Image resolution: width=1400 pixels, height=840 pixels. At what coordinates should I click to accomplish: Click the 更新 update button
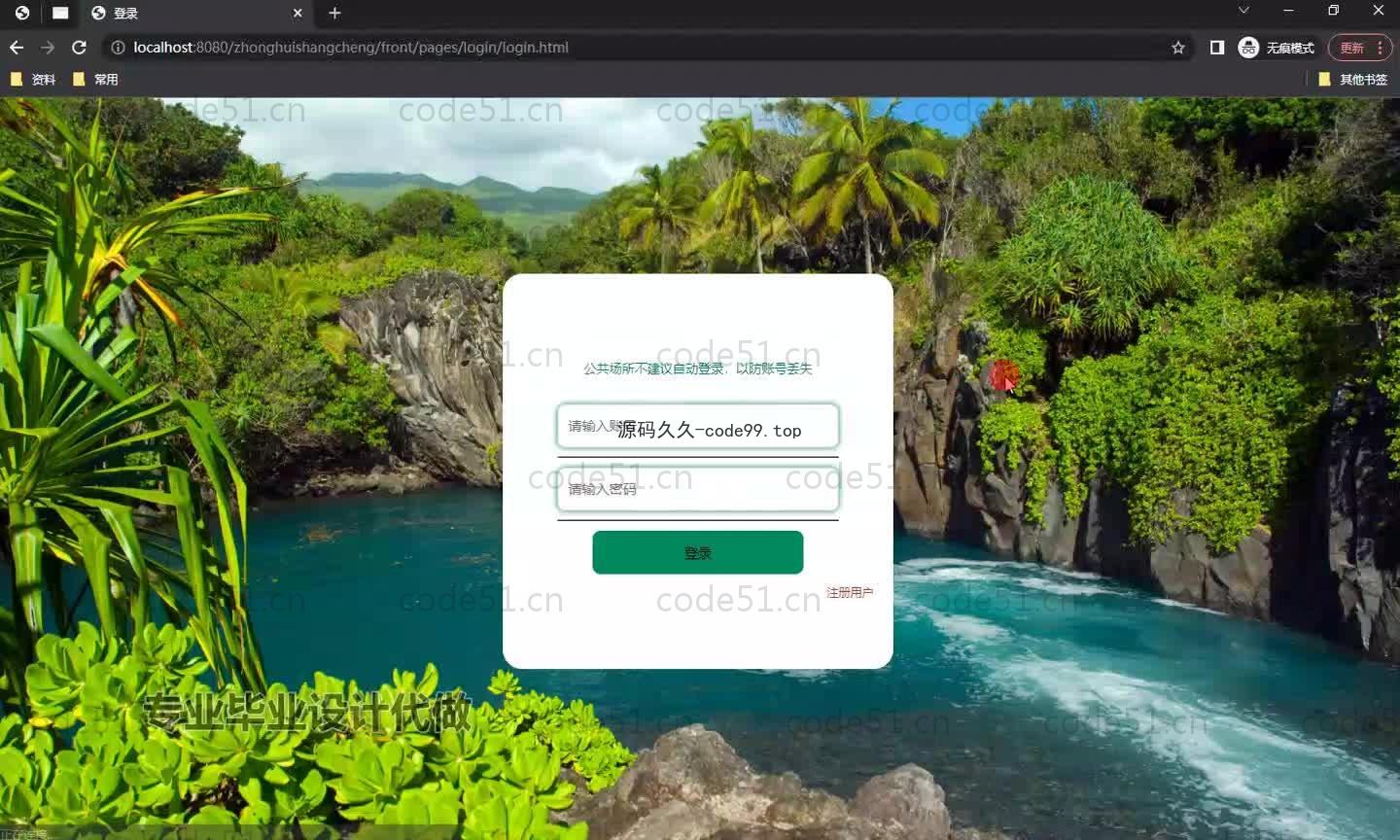click(x=1360, y=48)
